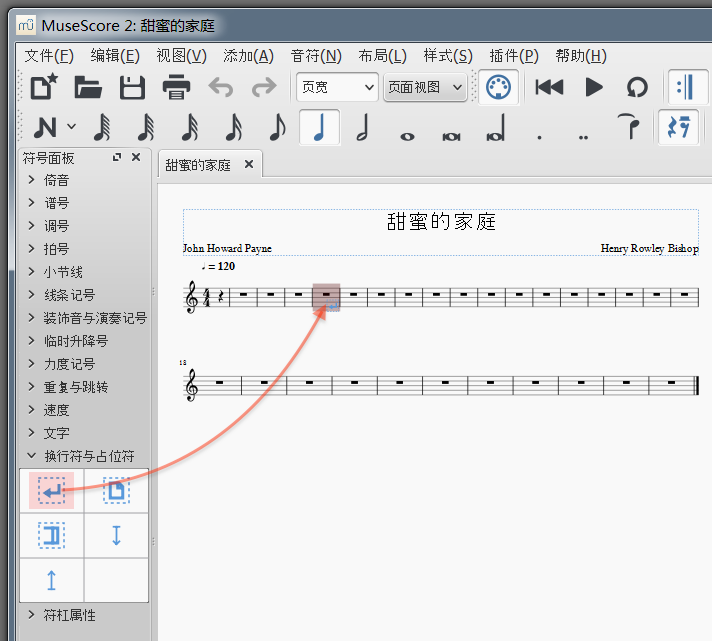Print the score using printer icon

[176, 87]
